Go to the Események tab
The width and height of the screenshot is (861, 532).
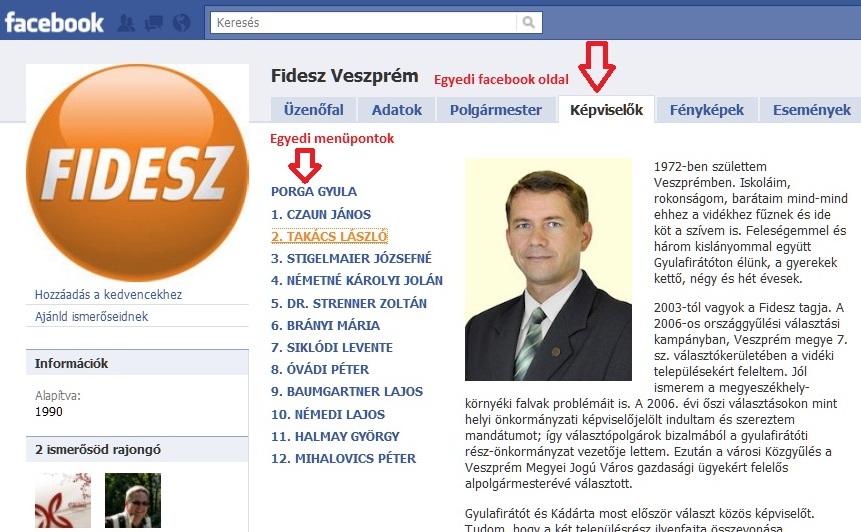(811, 110)
